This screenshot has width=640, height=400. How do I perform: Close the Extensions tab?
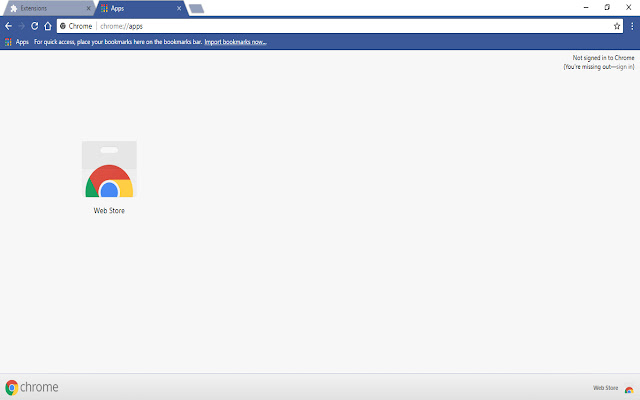click(88, 8)
